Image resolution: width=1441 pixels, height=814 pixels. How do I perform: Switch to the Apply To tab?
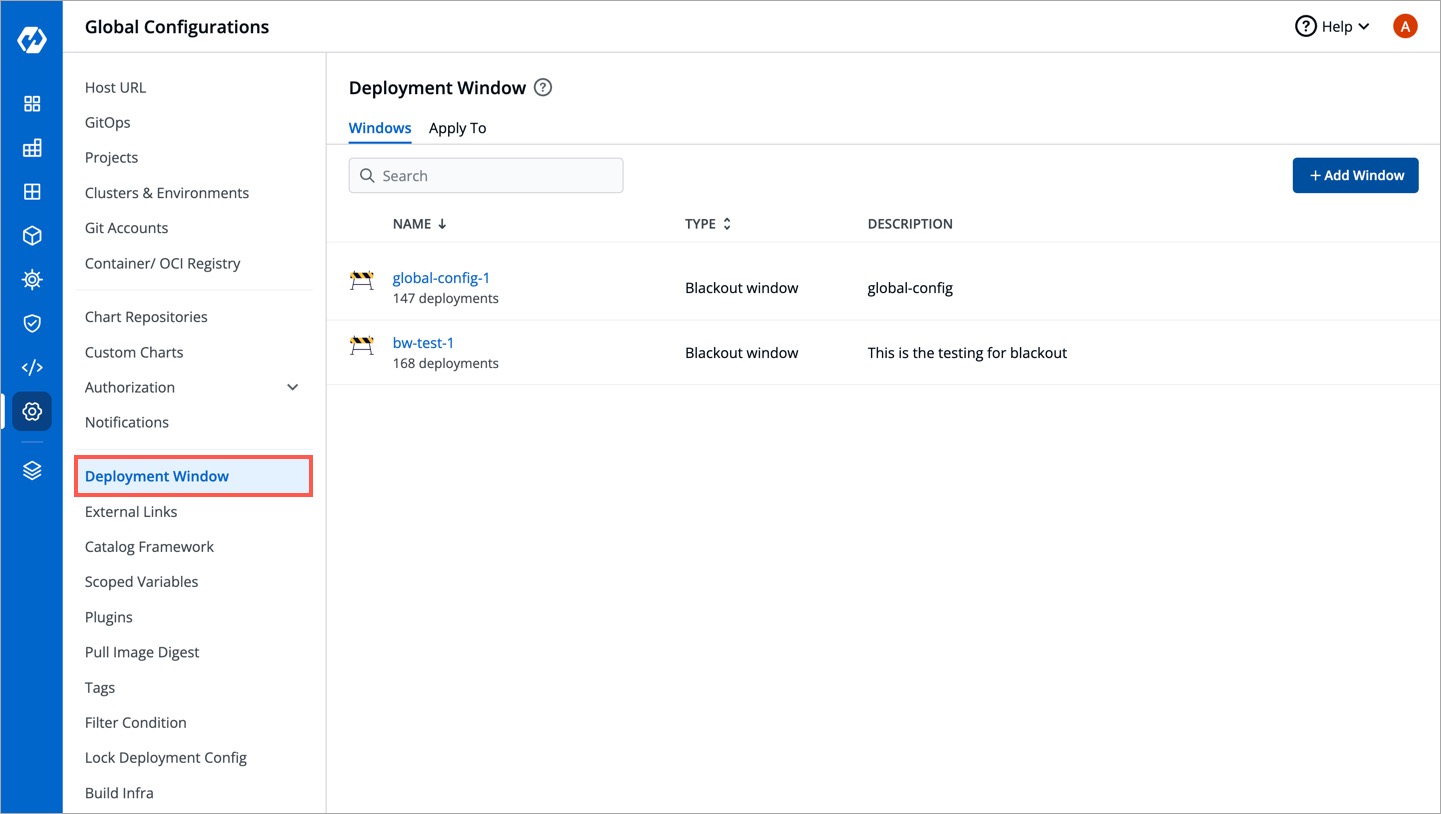pyautogui.click(x=457, y=128)
